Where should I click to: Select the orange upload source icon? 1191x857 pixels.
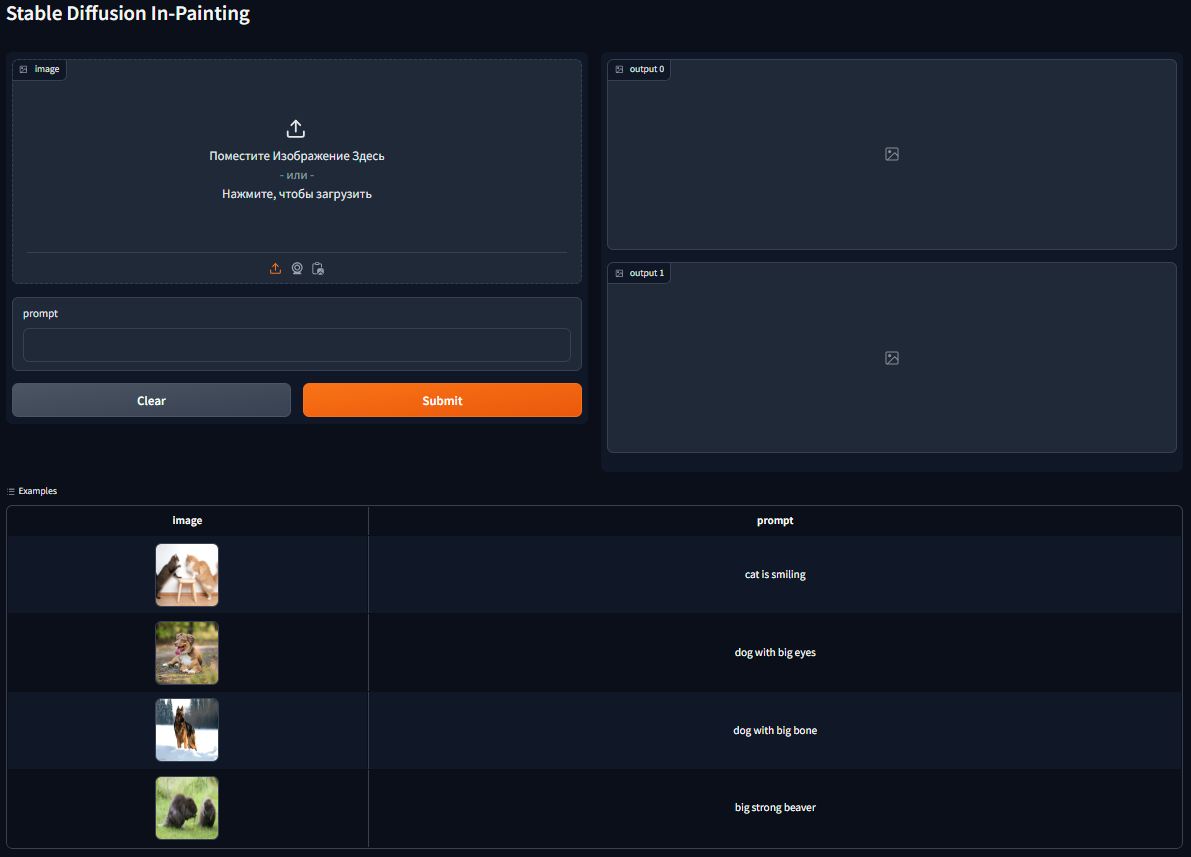click(276, 268)
